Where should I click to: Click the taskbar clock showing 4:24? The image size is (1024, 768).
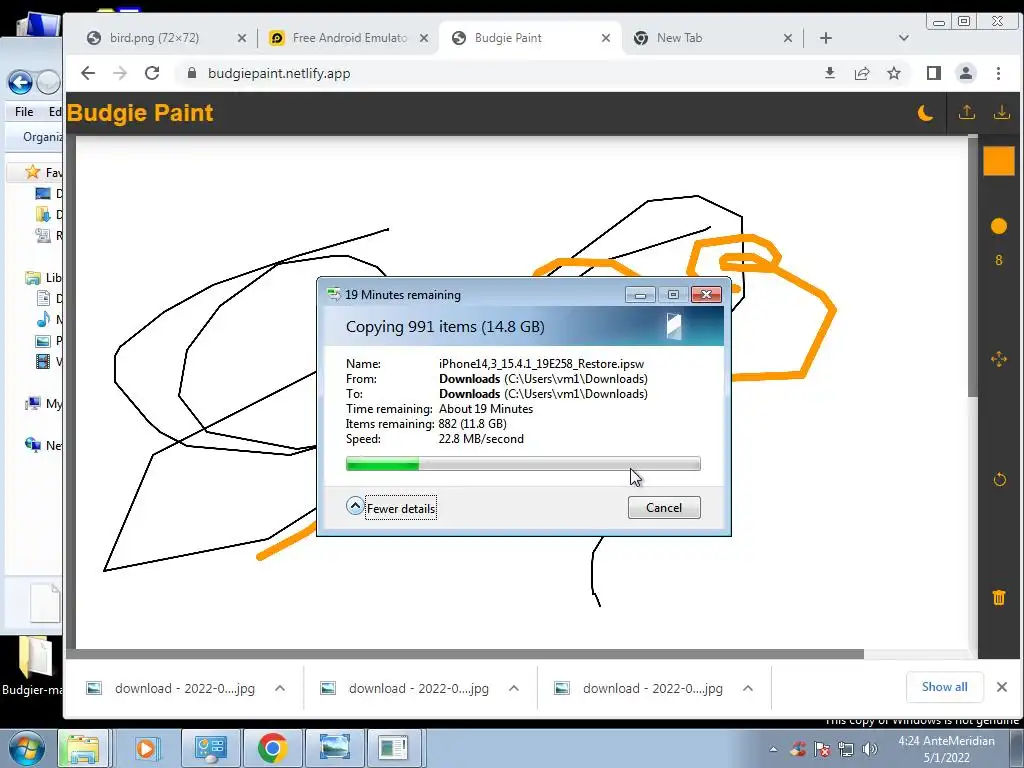[x=946, y=749]
